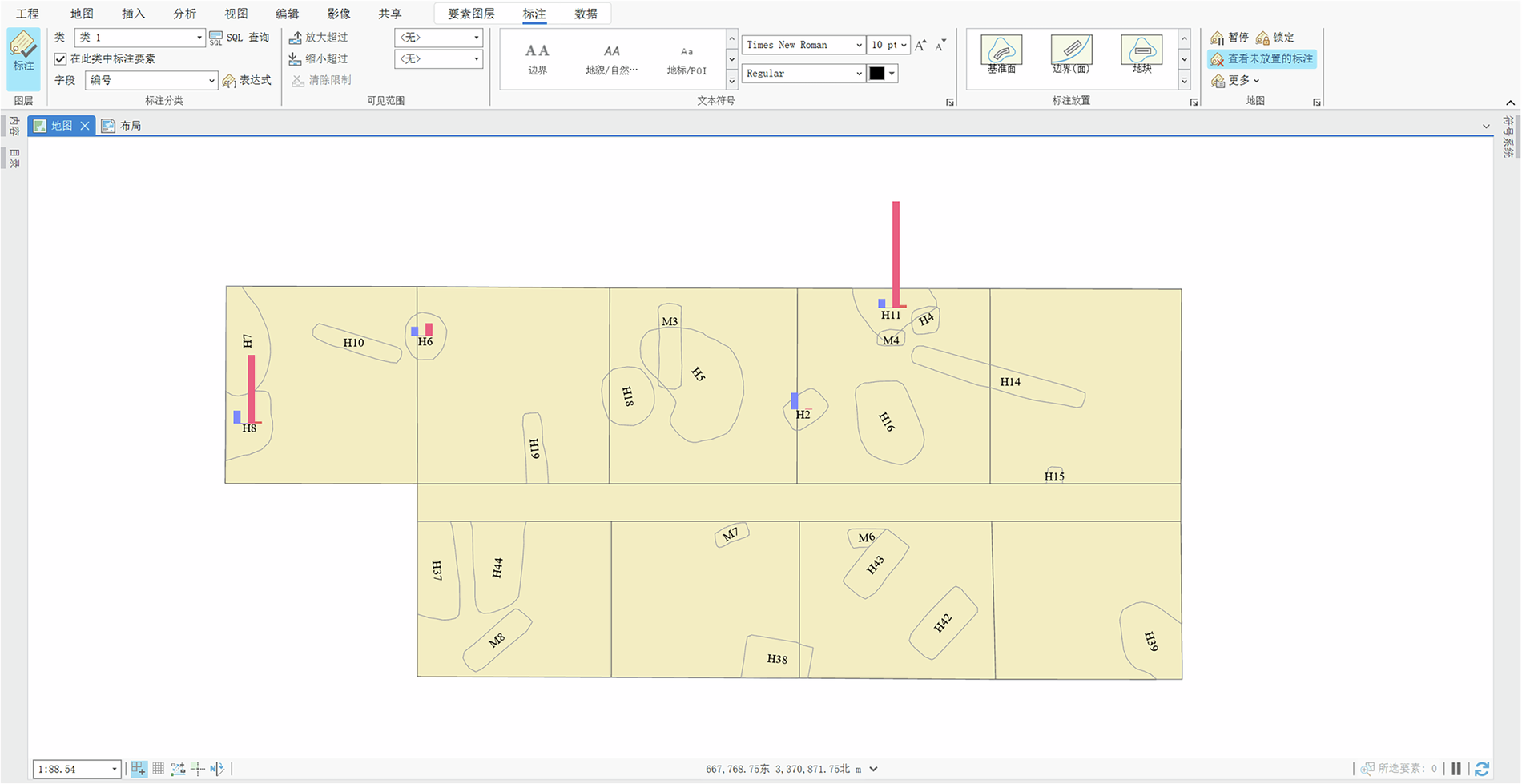Viewport: 1522px width, 784px height.
Task: Switch to the 布局 view tab
Action: [122, 126]
